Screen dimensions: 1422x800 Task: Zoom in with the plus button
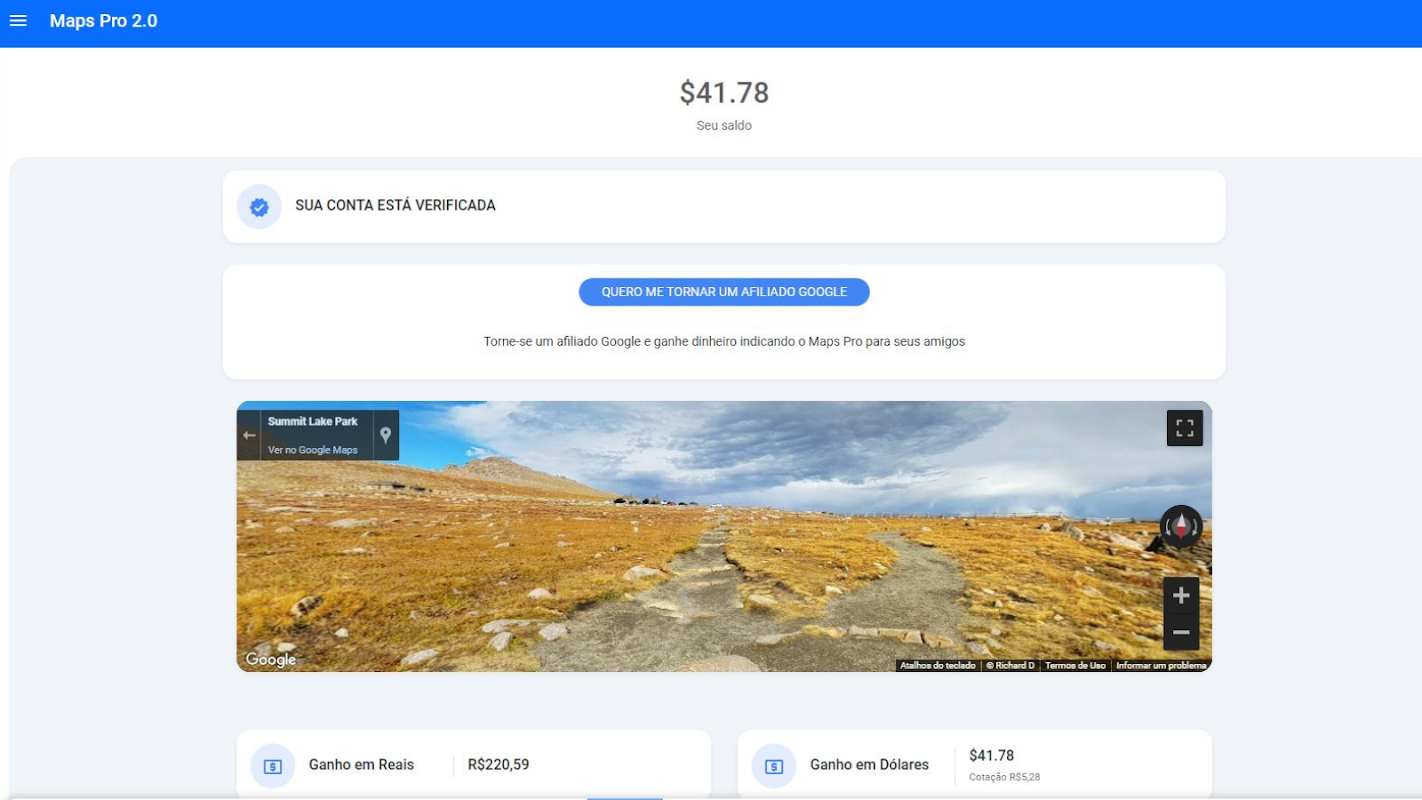(1181, 595)
